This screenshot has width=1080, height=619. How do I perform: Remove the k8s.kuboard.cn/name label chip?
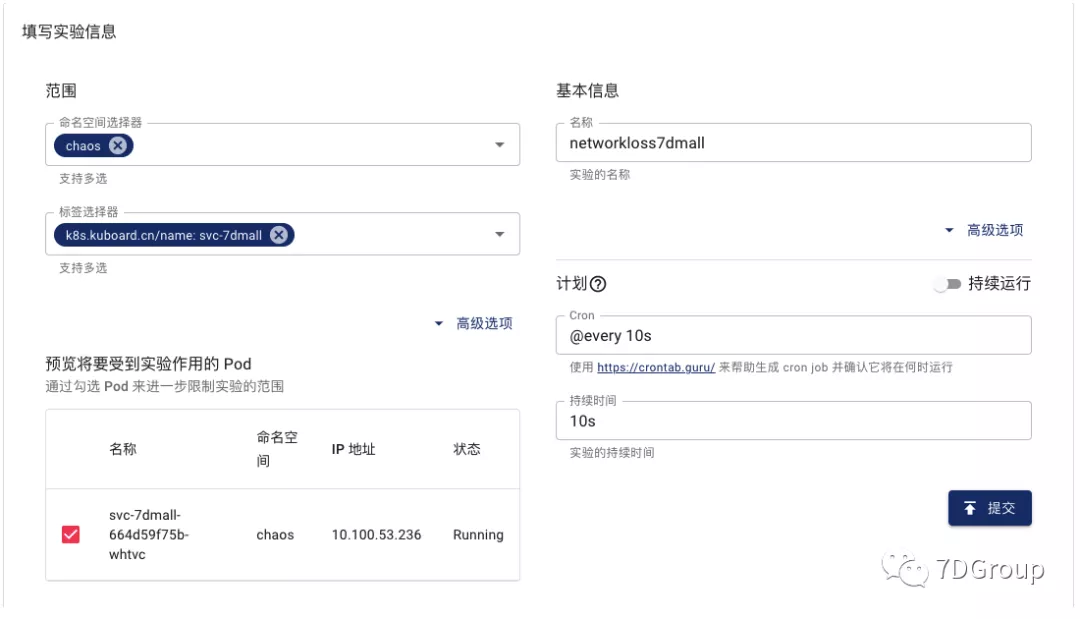tap(278, 235)
